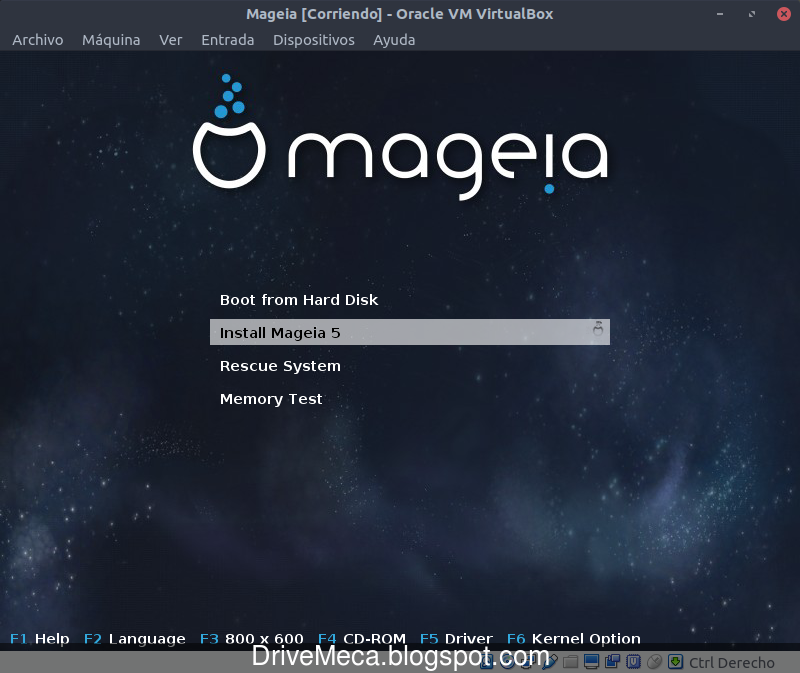The image size is (800, 673).
Task: Open the Ver menu
Action: [x=170, y=40]
